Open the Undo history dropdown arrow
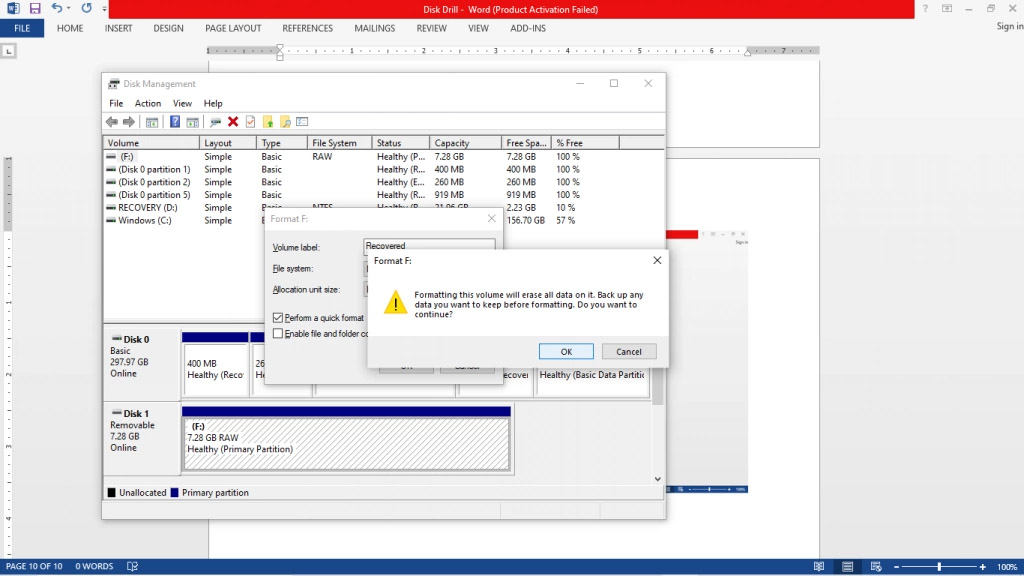The width and height of the screenshot is (1024, 576). (68, 9)
